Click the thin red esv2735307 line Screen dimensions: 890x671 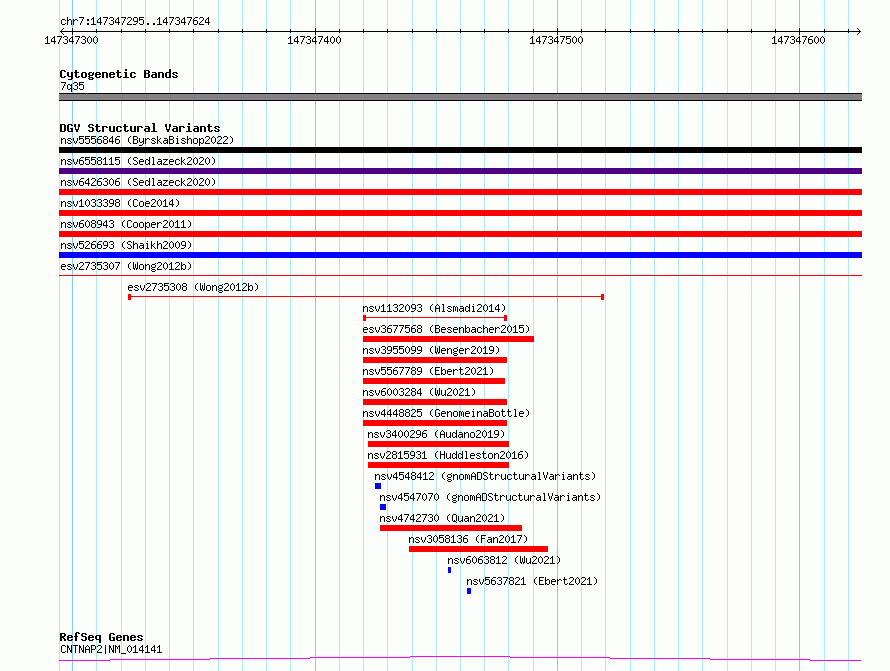tap(460, 276)
